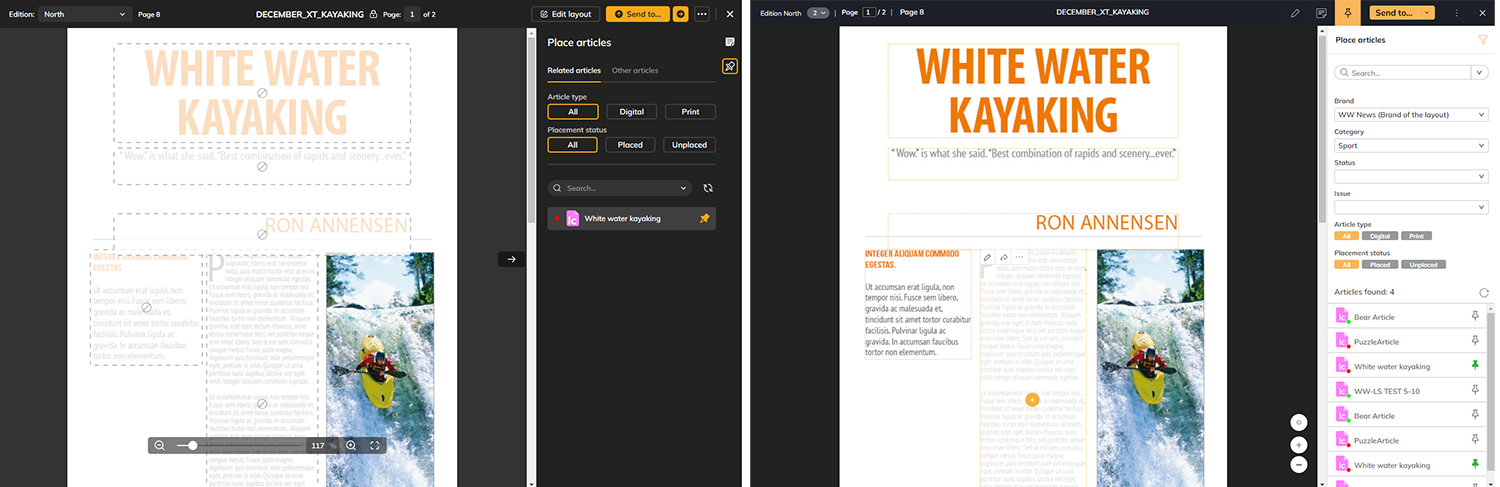Viewport: 1500px width, 487px height.
Task: Select Unplaced placement status in dark window
Action: [689, 145]
